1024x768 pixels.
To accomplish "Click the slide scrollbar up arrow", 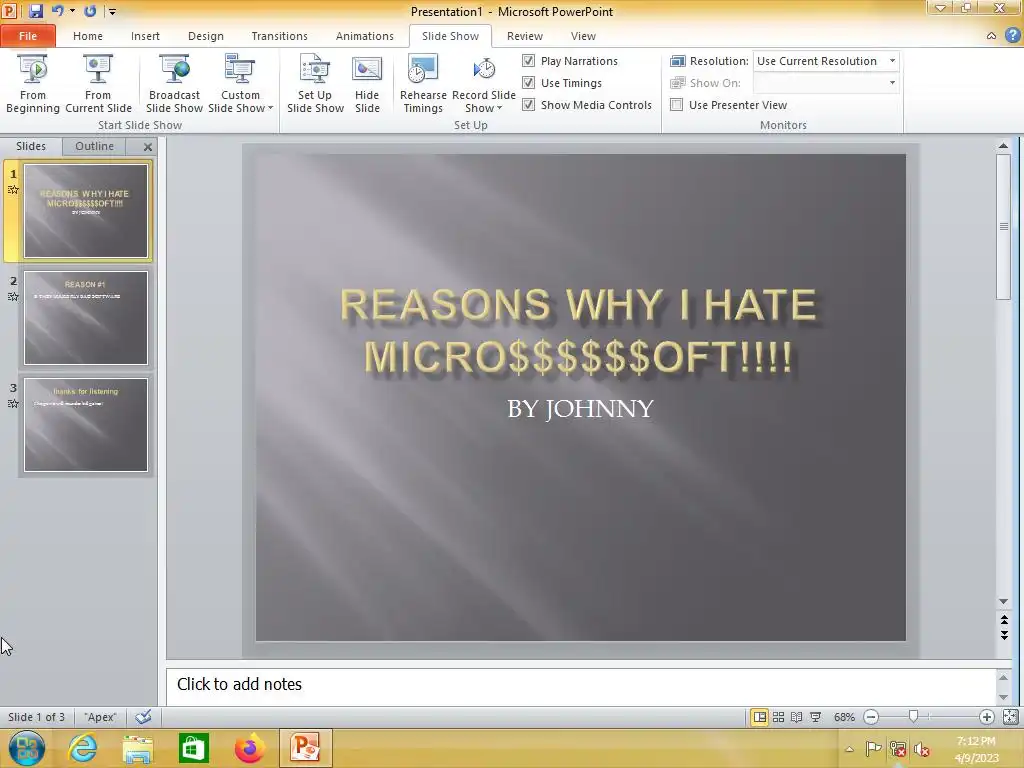I will click(x=1004, y=146).
